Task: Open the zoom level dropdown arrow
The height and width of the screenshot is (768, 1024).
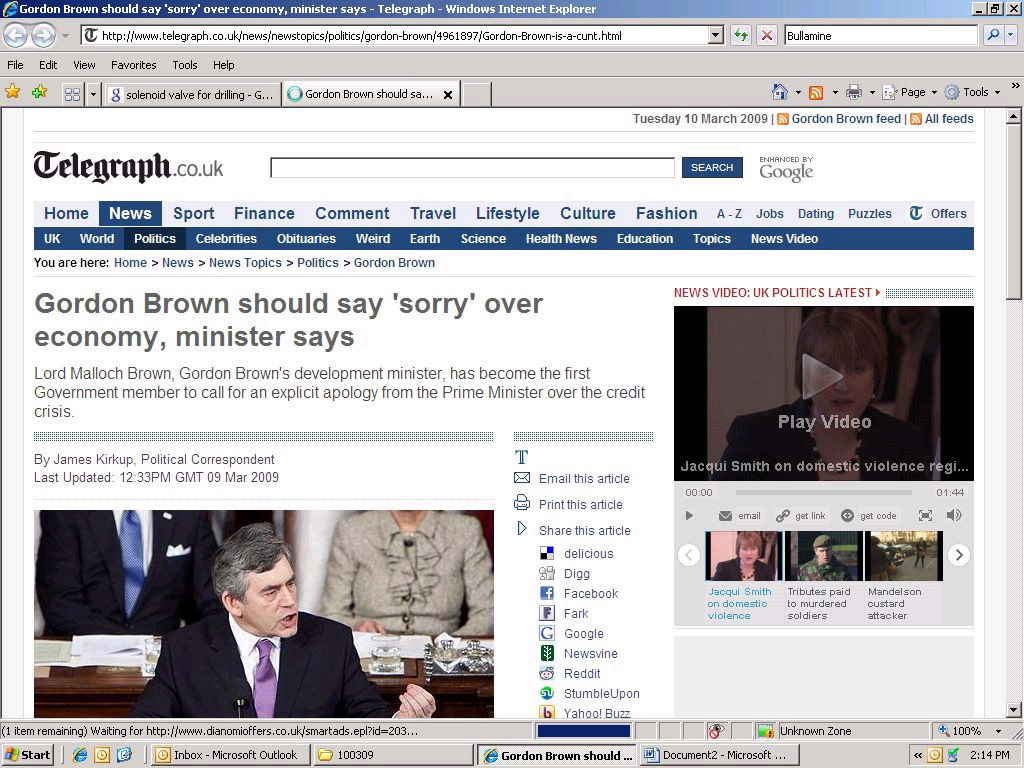Action: [x=998, y=731]
